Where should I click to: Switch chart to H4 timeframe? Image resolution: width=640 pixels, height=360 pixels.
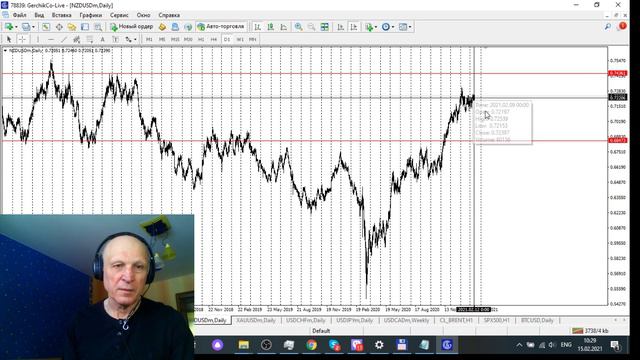tap(213, 39)
